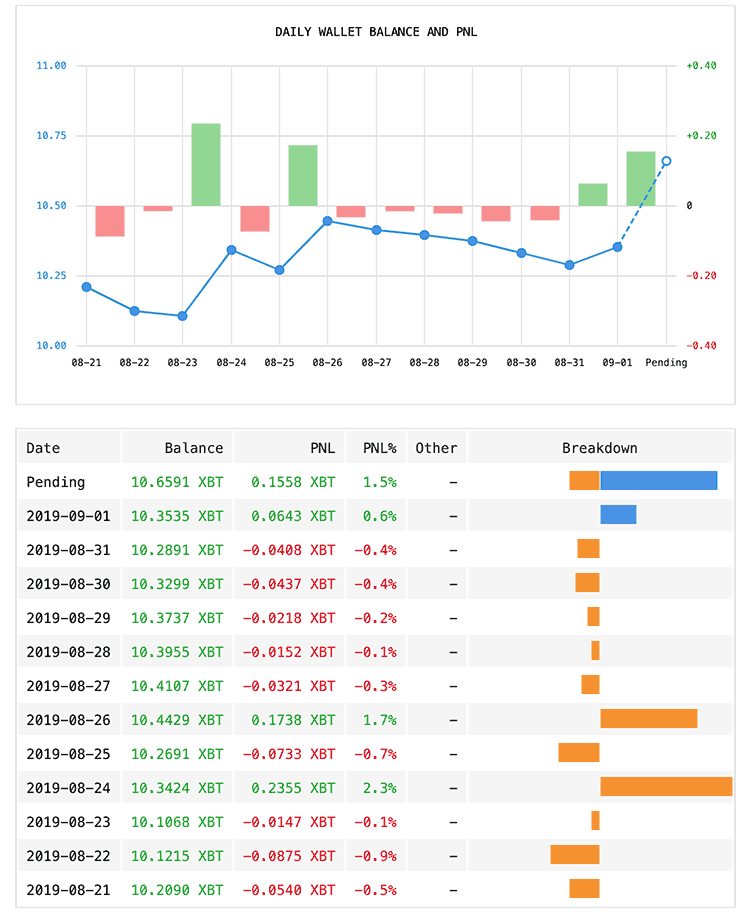
Task: Click the 2019-09-01 date cell
Action: click(x=68, y=516)
